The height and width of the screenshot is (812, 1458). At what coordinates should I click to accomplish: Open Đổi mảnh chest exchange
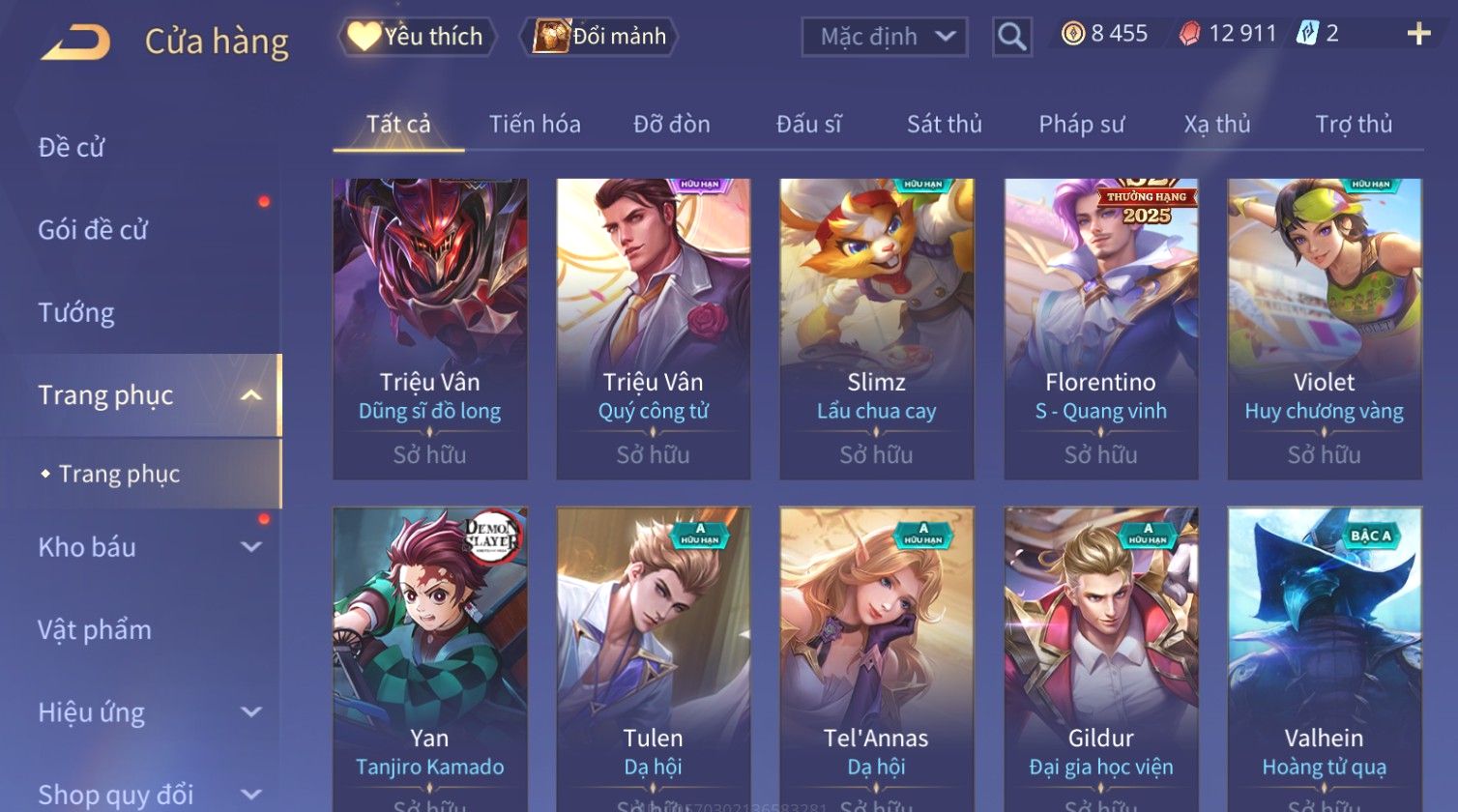pyautogui.click(x=599, y=37)
